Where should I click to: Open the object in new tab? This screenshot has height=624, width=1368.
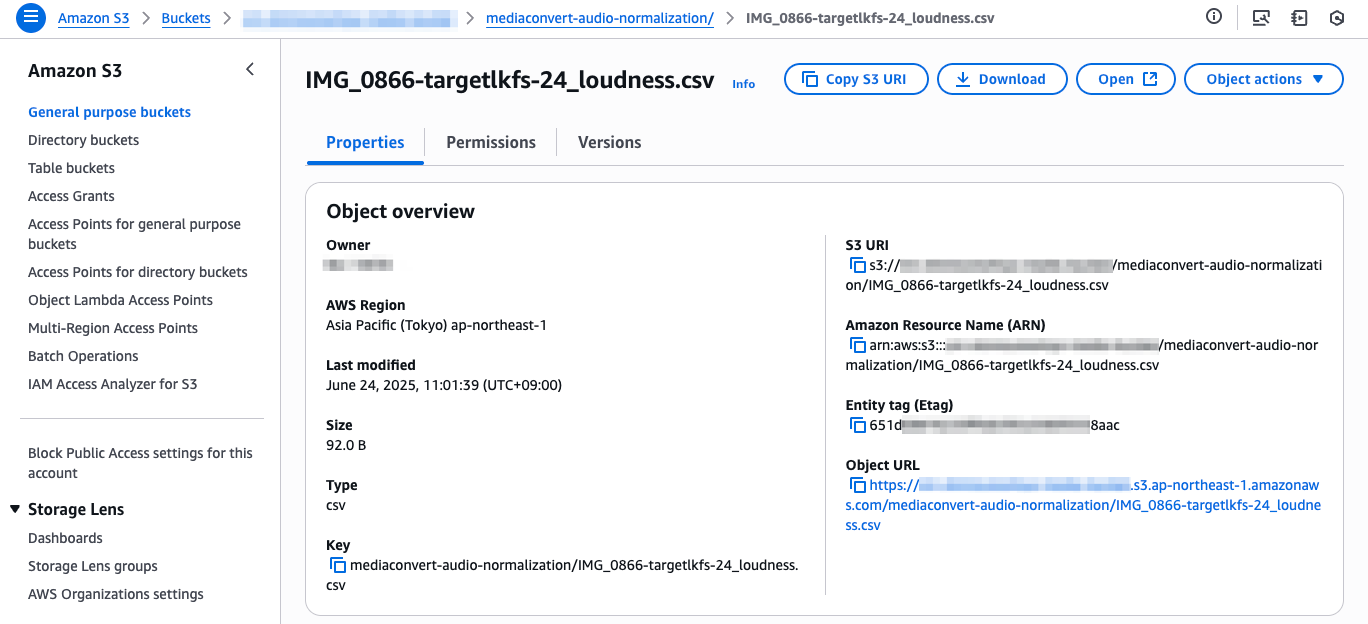1127,79
